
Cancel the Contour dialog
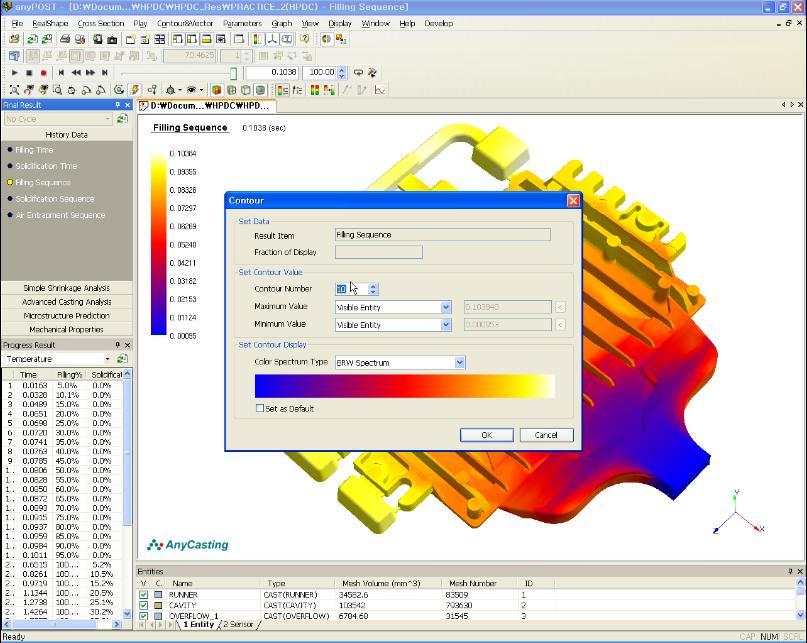[546, 435]
